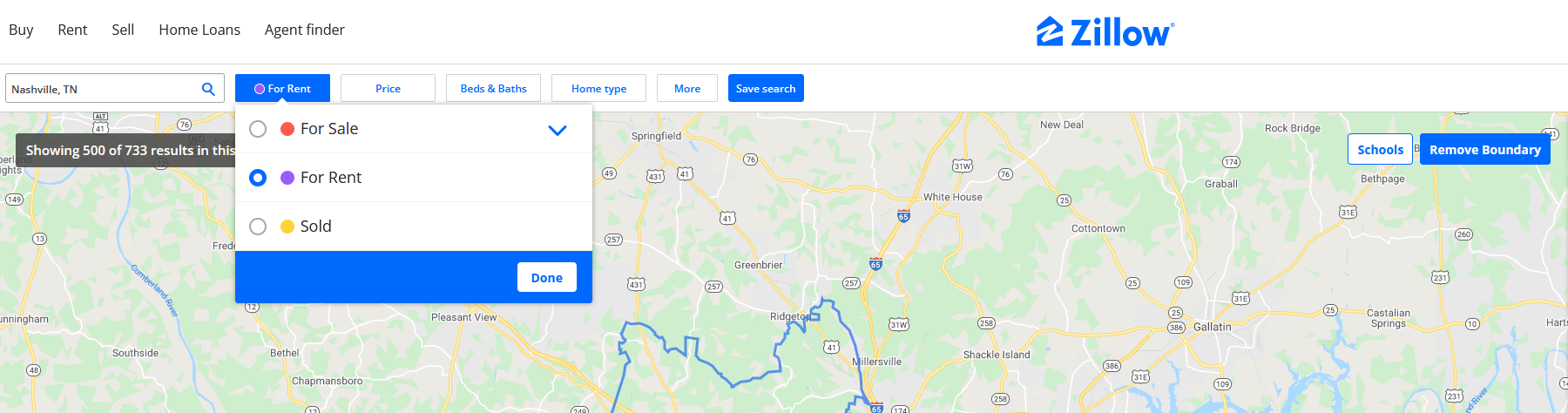Select the For Rent radio button
1568x413 pixels.
click(x=258, y=178)
